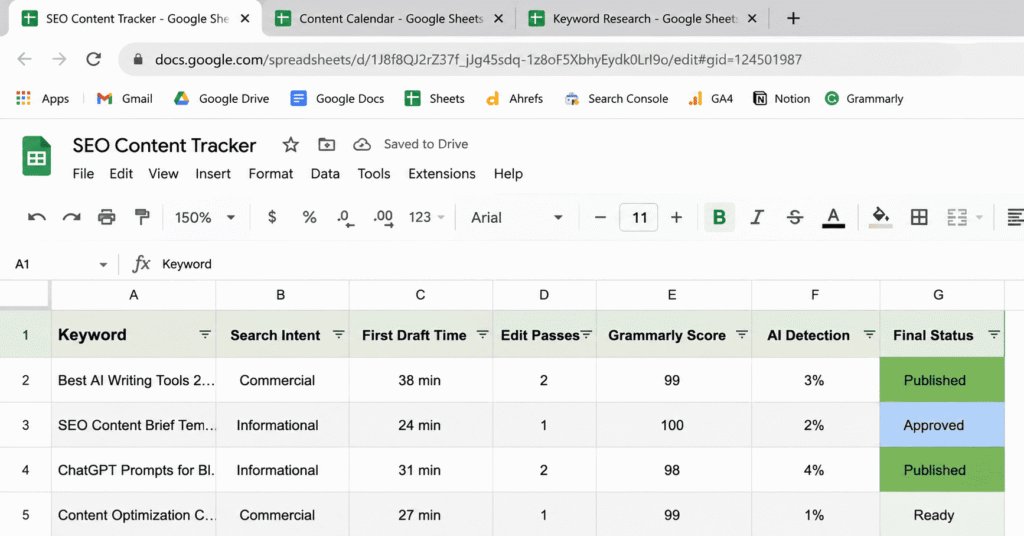Open the Gmail bookmark
The image size is (1024, 536).
pos(124,99)
